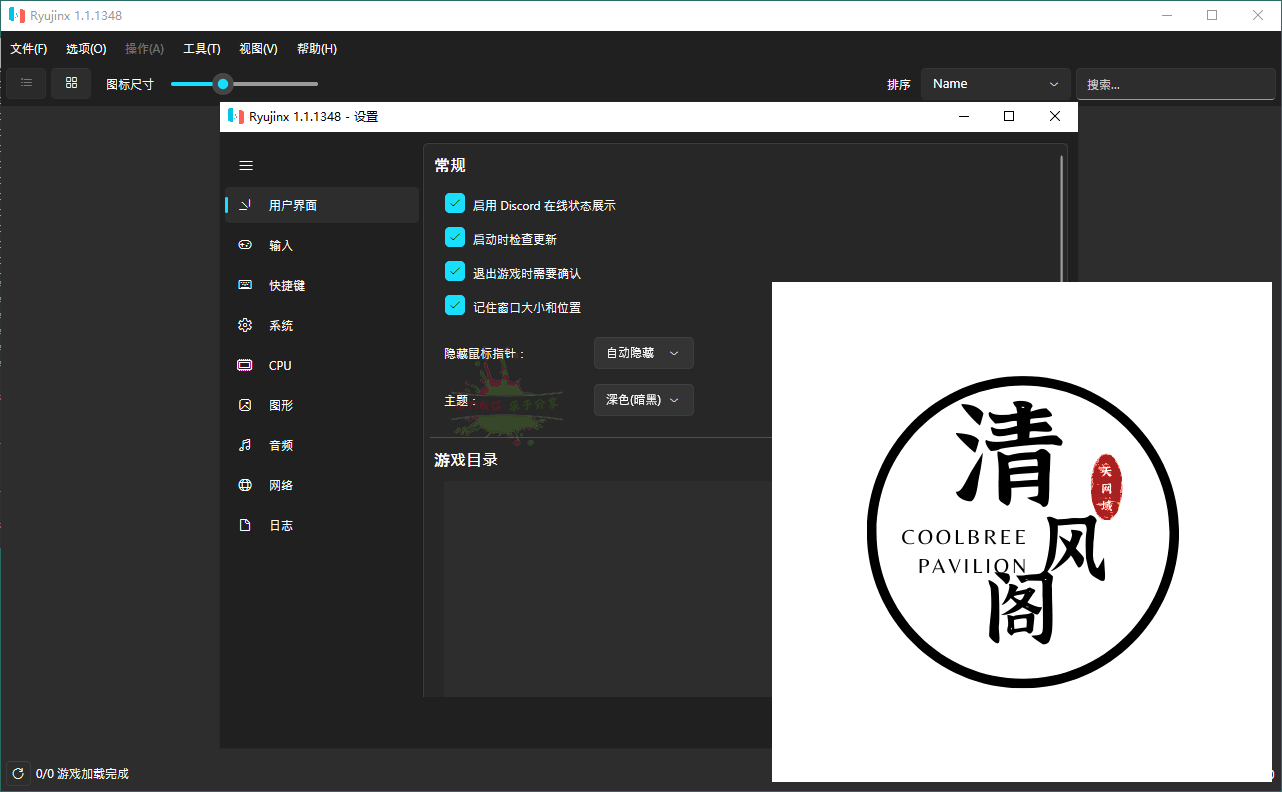Uncheck 退出游戏时需要确认
The image size is (1282, 792).
click(x=455, y=272)
